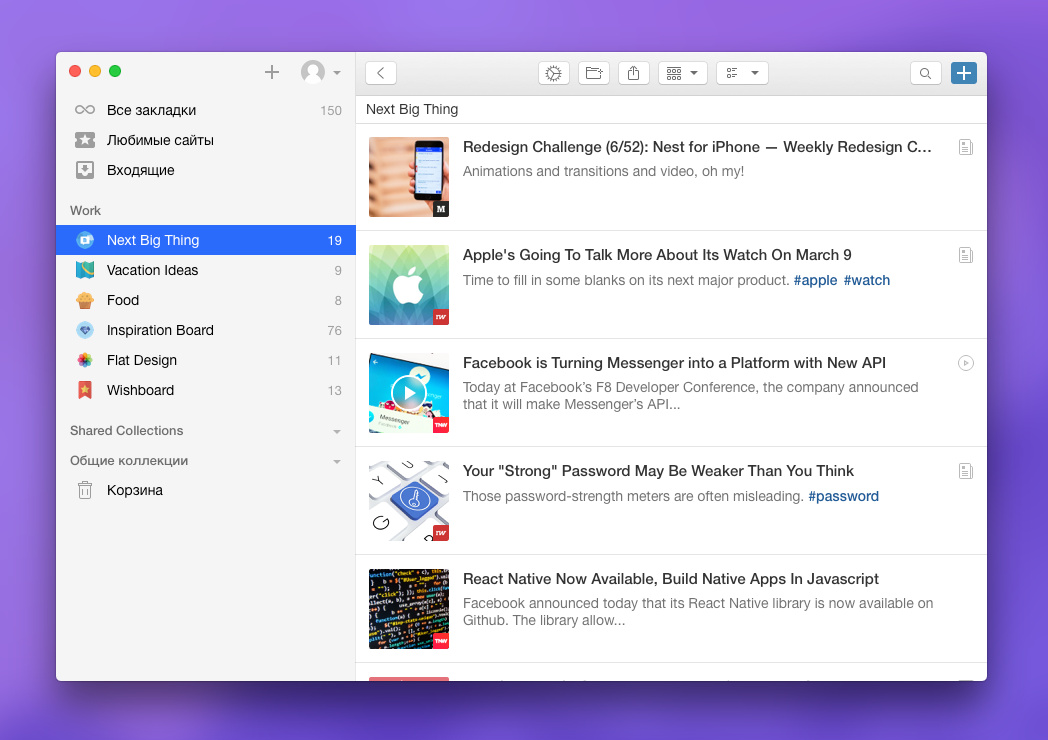The image size is (1048, 740).
Task: Click the 'Animations and transitions and video' description
Action: [x=604, y=171]
